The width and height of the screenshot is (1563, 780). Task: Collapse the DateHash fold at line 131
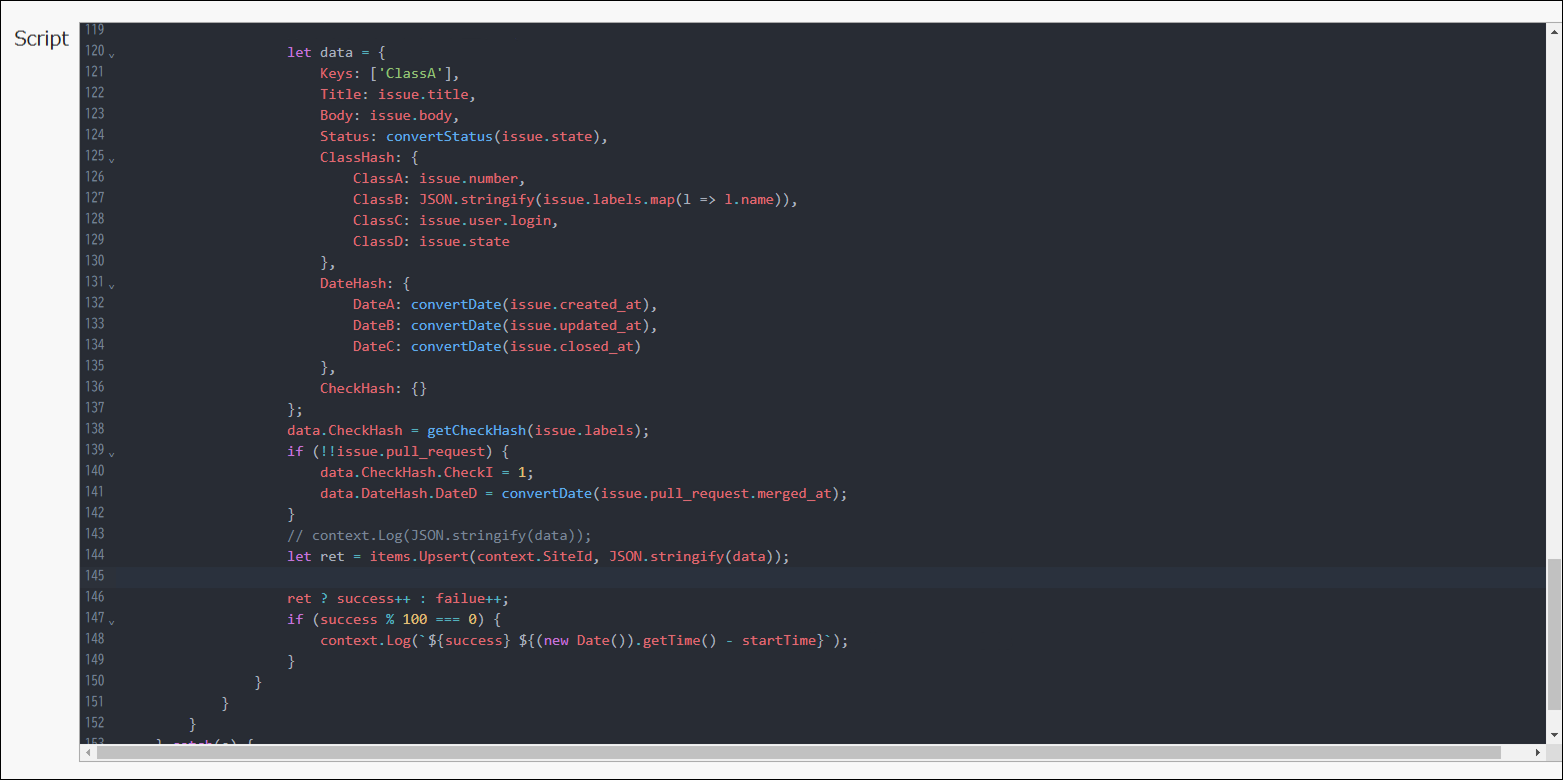click(111, 285)
